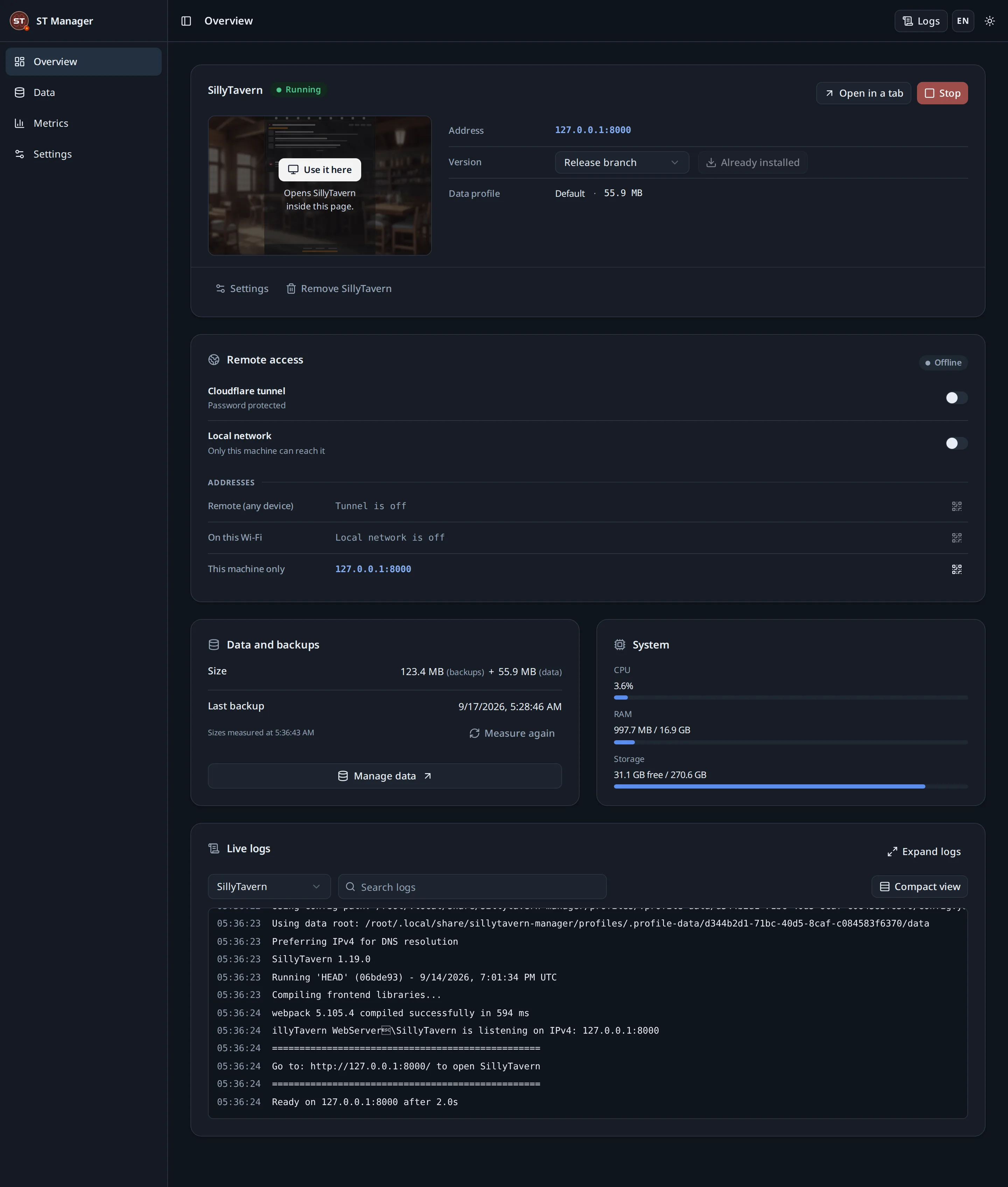Enable the Local network toggle
Image resolution: width=1008 pixels, height=1187 pixels.
coord(956,444)
